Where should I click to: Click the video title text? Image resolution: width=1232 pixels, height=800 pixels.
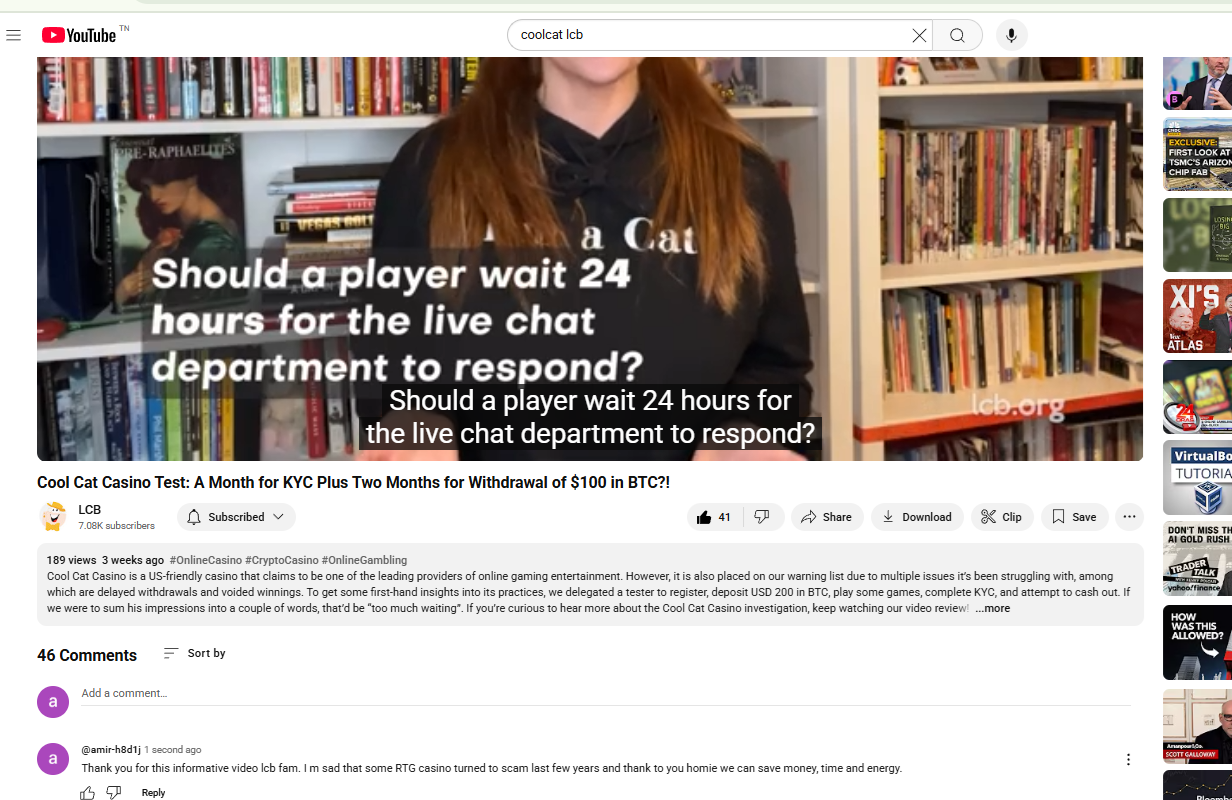tap(353, 483)
